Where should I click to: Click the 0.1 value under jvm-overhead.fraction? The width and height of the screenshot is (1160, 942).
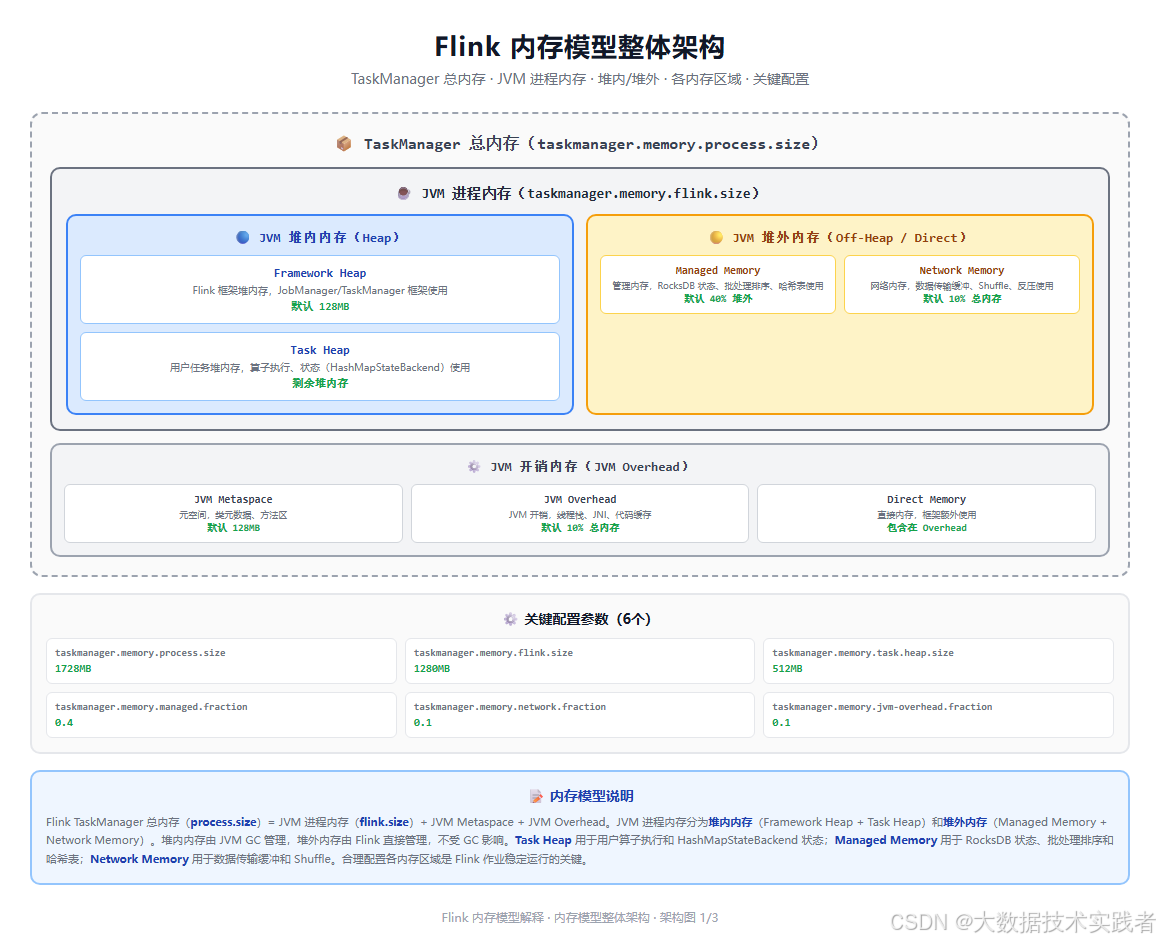pos(781,722)
